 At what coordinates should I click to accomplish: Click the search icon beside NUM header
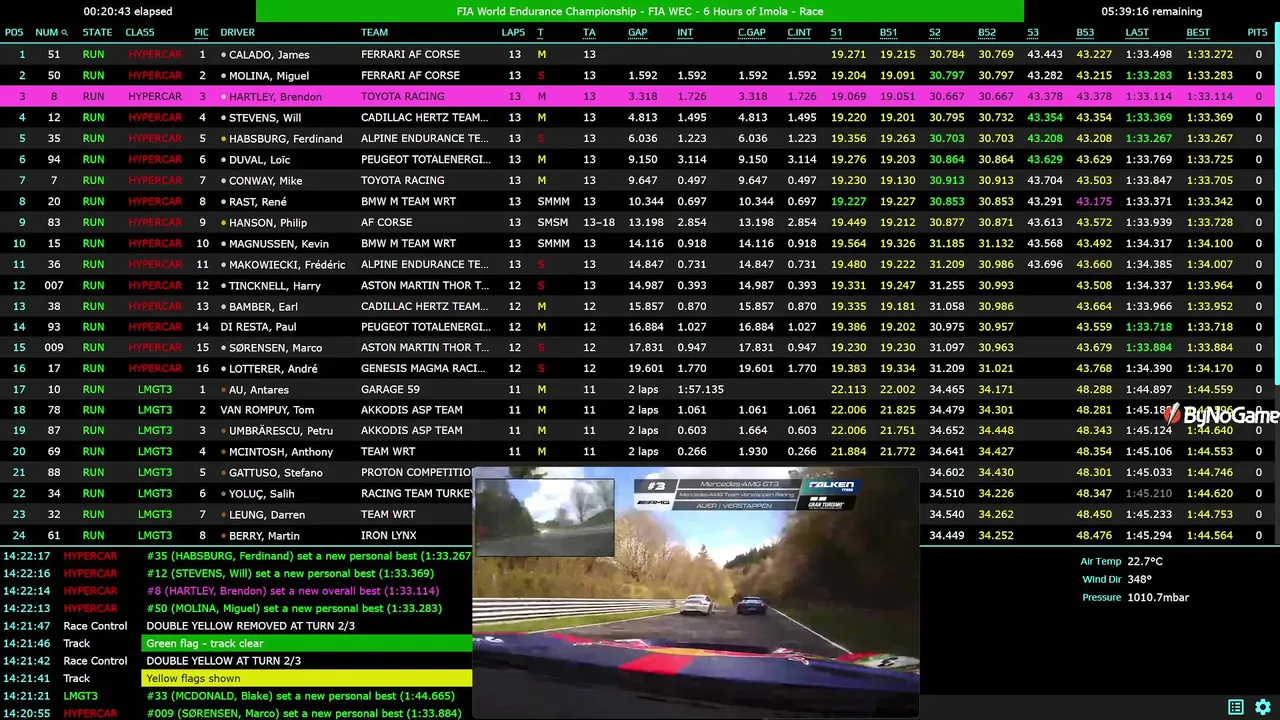coord(65,33)
